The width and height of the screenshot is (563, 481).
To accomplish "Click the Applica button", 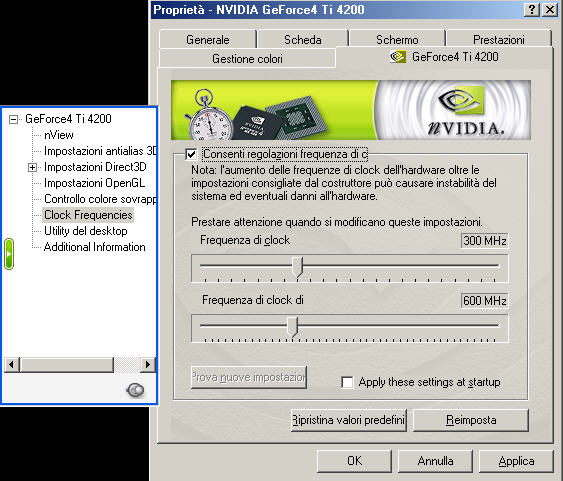I will 516,461.
